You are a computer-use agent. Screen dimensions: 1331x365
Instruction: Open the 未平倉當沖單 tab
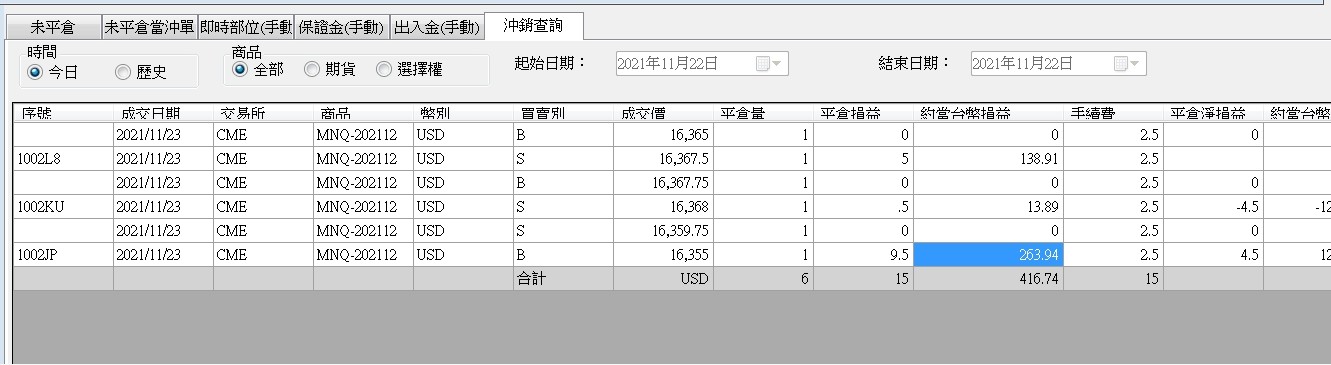(x=149, y=27)
